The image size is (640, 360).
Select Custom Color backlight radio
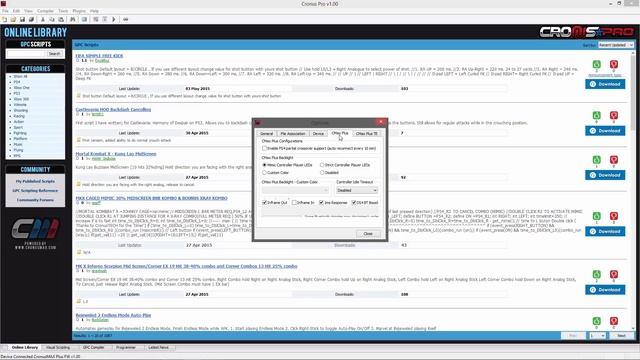[264, 173]
